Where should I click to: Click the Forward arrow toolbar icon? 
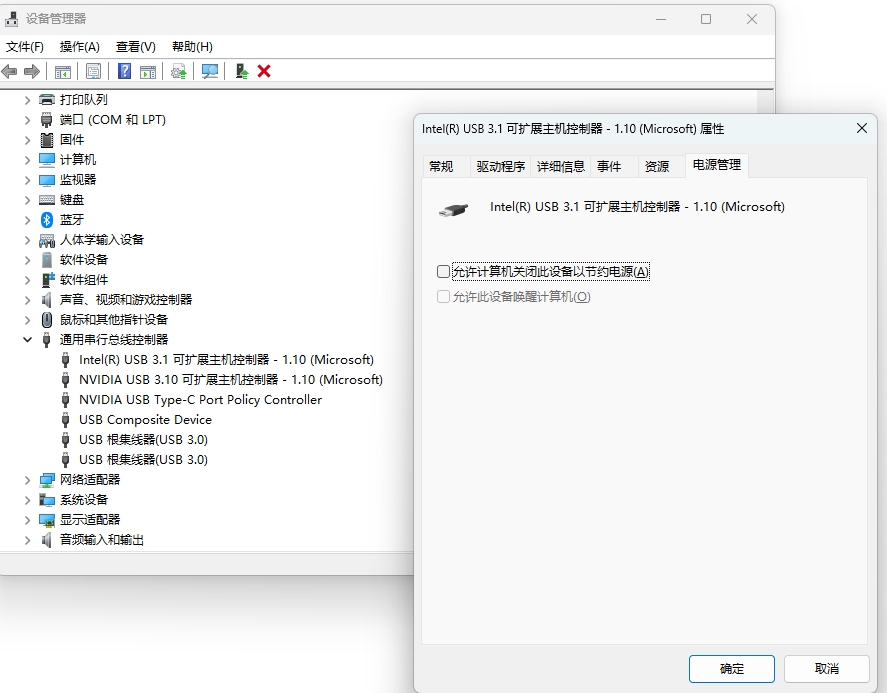[32, 71]
